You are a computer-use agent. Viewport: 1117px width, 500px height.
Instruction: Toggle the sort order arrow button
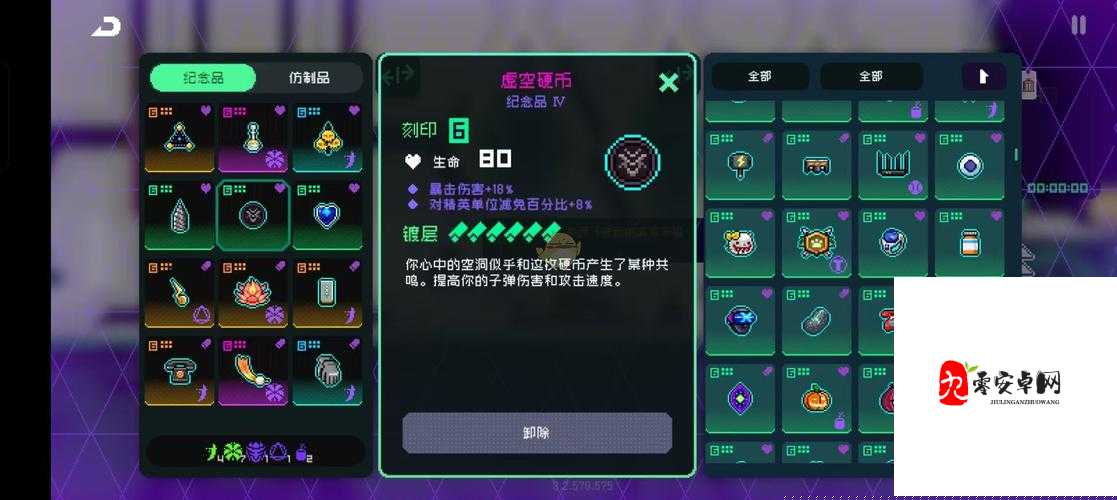tap(984, 76)
